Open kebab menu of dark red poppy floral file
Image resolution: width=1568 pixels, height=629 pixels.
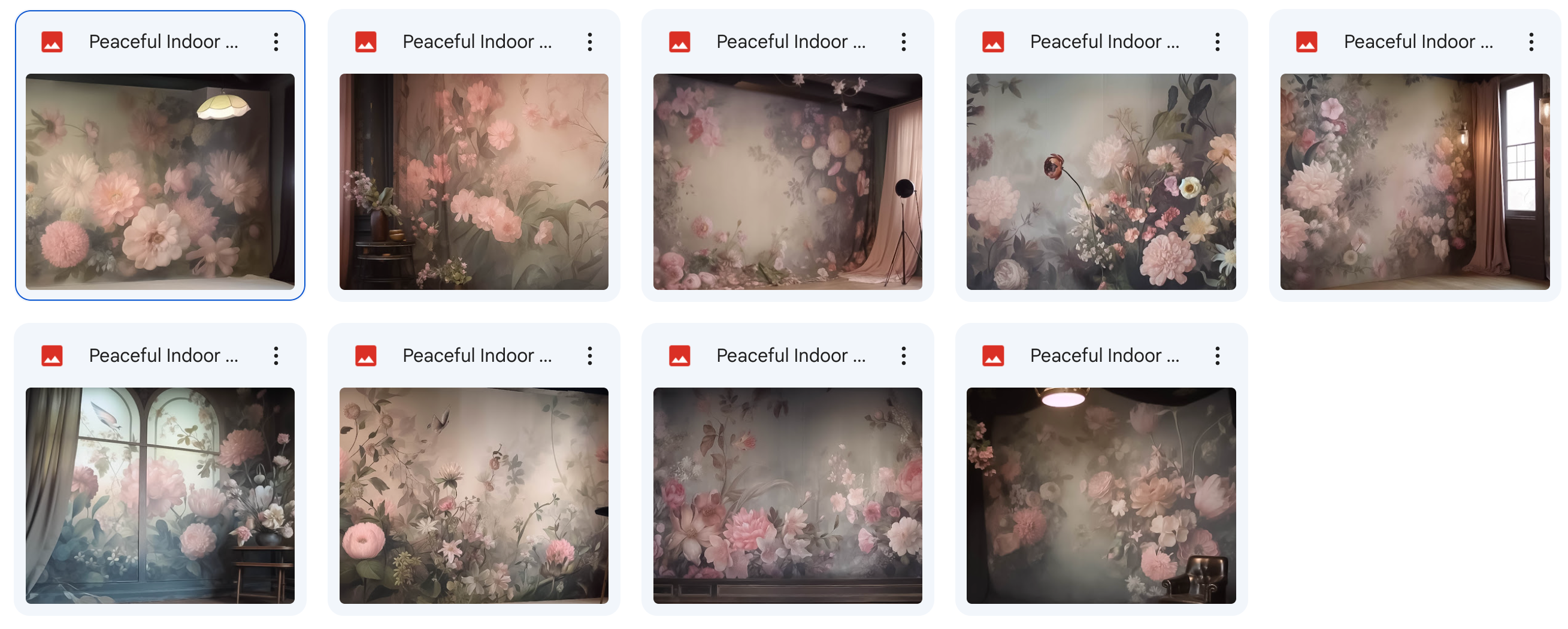[1217, 42]
